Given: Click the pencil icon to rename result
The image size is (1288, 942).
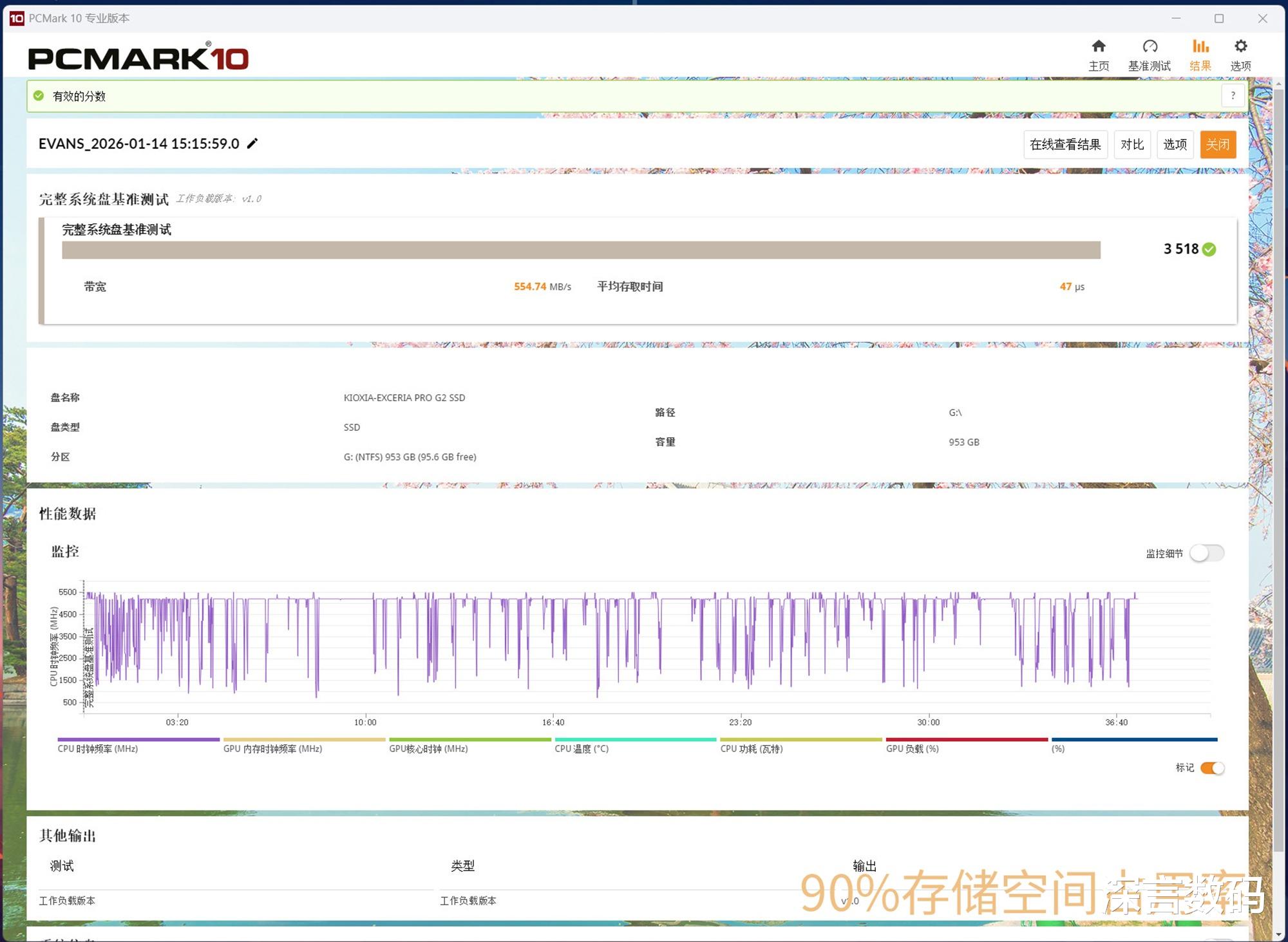Looking at the screenshot, I should click(252, 144).
